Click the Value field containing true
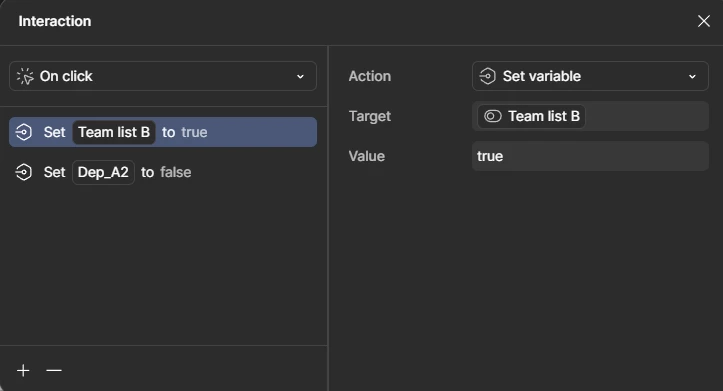723x391 pixels. click(x=590, y=156)
